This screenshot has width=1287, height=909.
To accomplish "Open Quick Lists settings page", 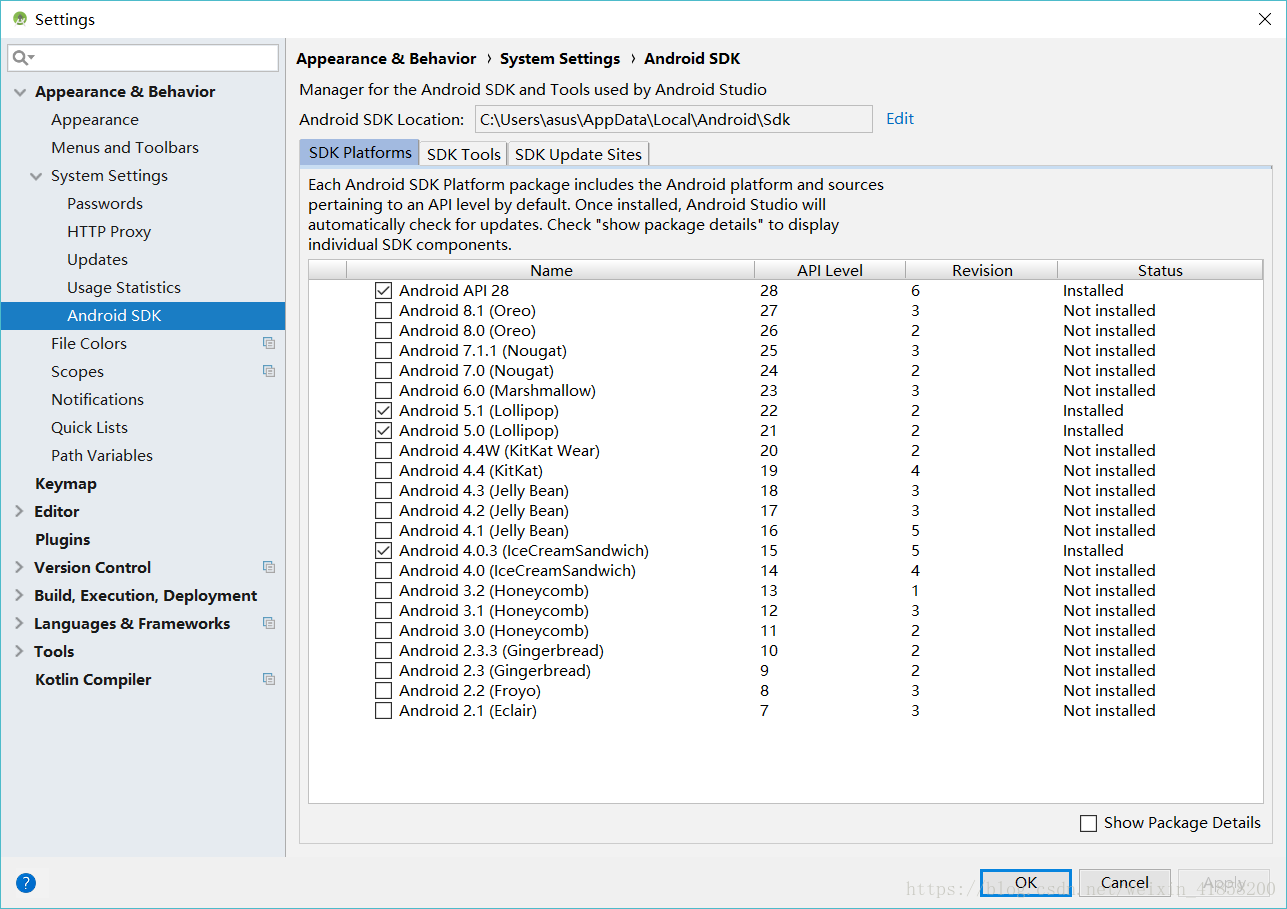I will pos(89,428).
